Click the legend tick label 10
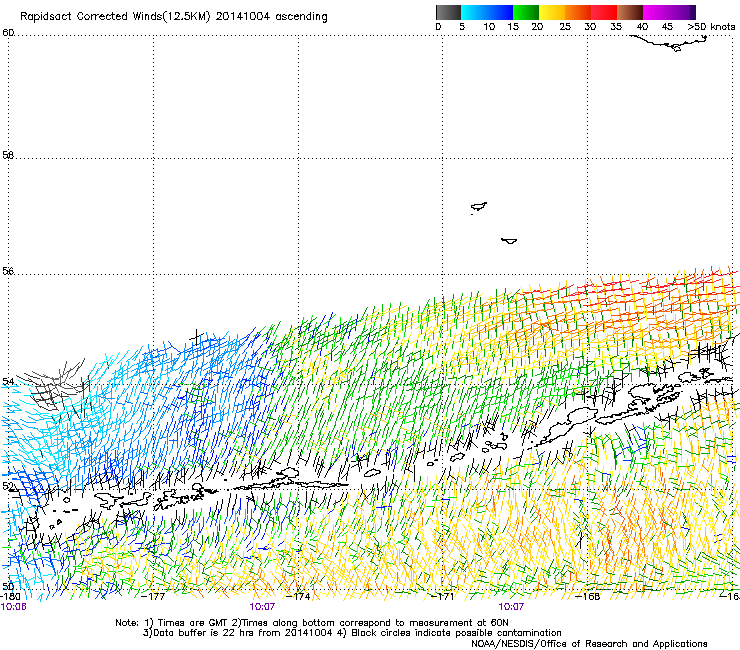The image size is (740, 650). tap(489, 27)
